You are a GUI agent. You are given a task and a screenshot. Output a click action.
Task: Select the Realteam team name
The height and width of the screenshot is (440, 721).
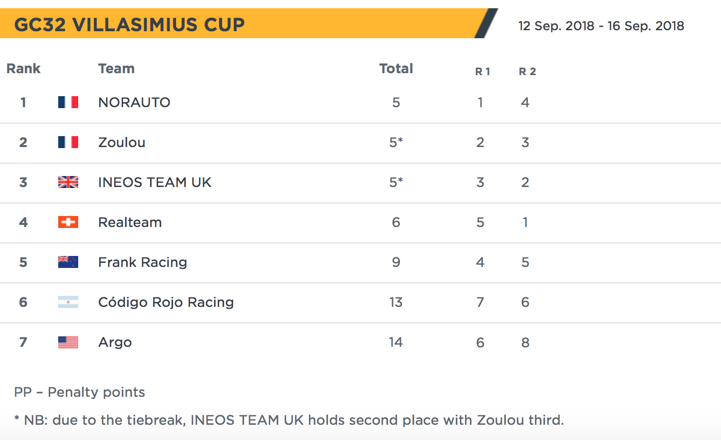point(130,222)
